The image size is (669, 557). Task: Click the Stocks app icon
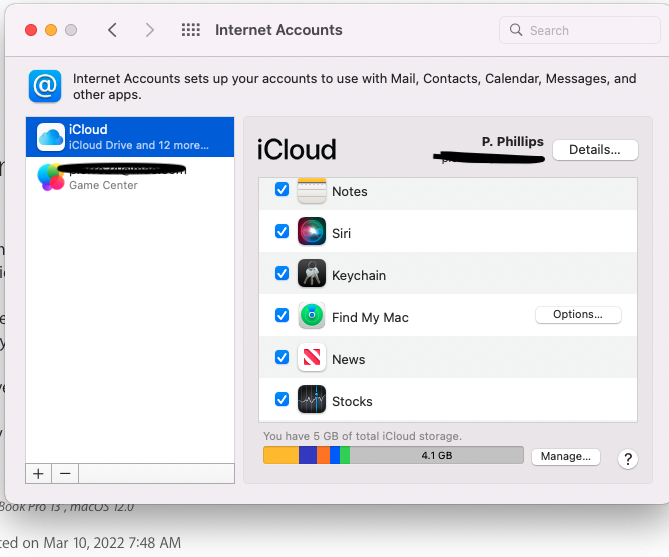(x=312, y=400)
